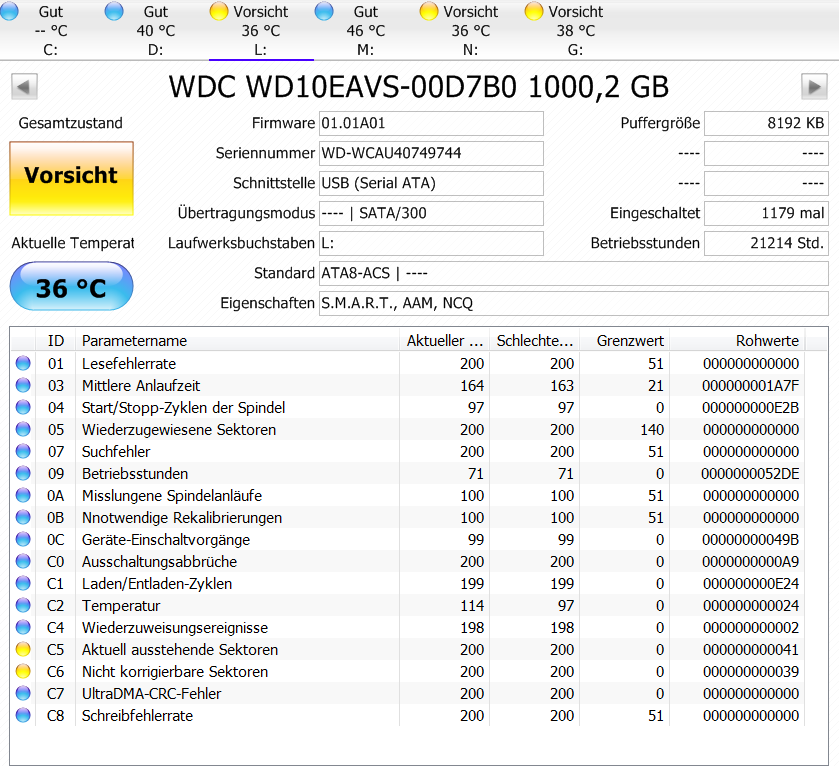839x766 pixels.
Task: Go to previous disk with left arrow
Action: pyautogui.click(x=24, y=87)
